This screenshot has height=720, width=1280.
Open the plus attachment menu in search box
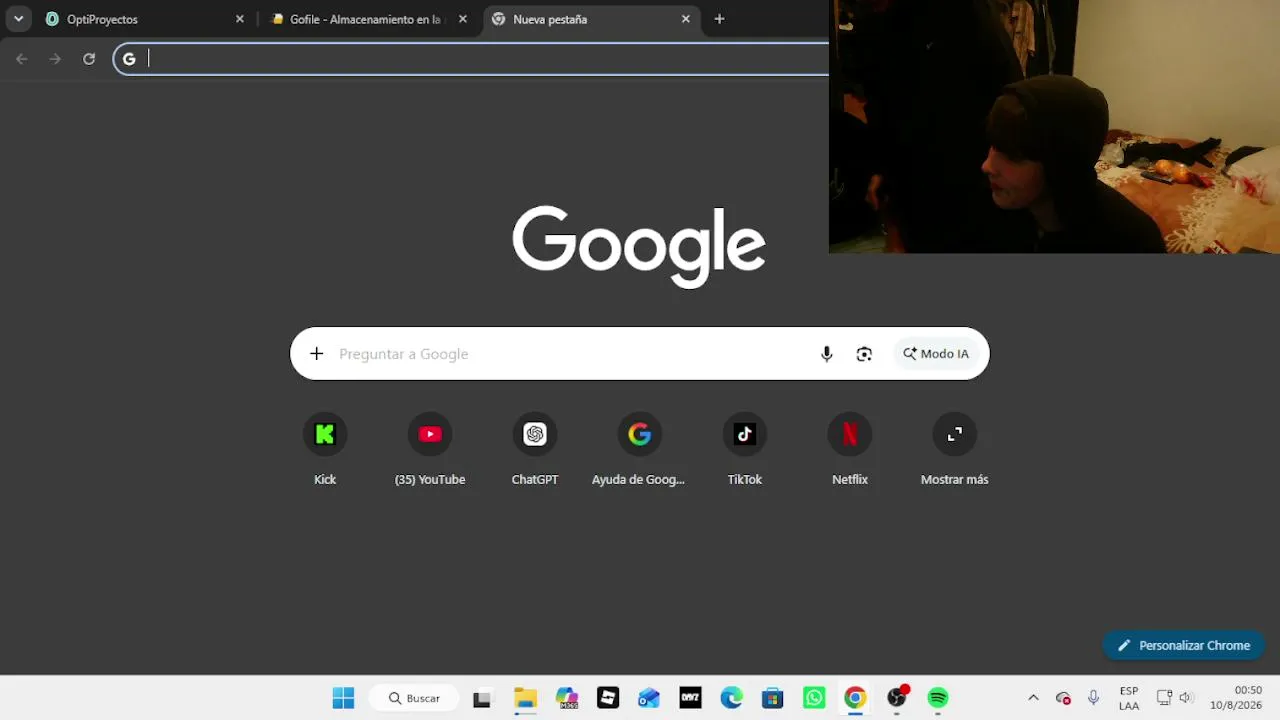[x=317, y=354]
